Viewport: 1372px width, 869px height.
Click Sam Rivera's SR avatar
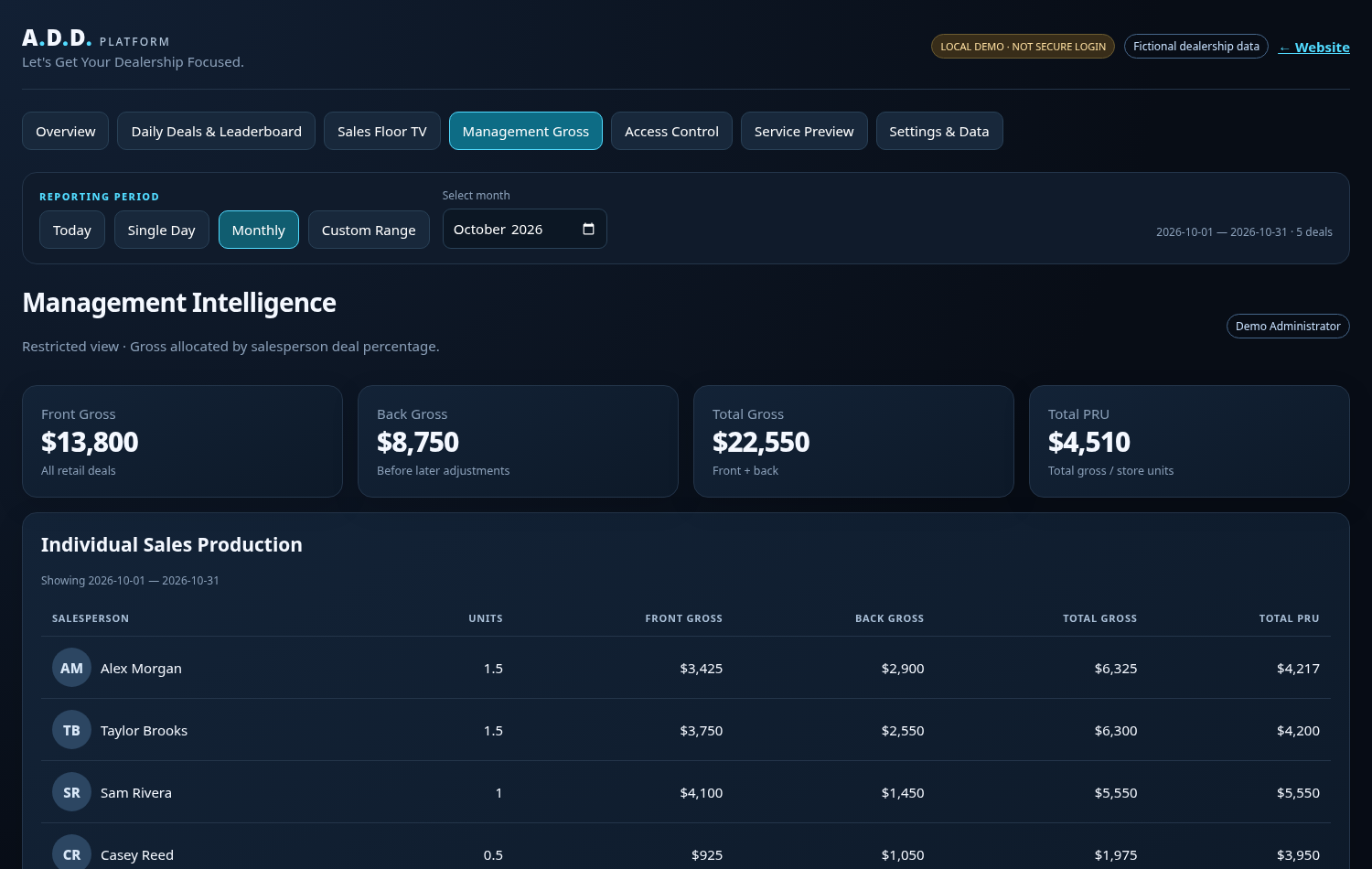point(71,792)
